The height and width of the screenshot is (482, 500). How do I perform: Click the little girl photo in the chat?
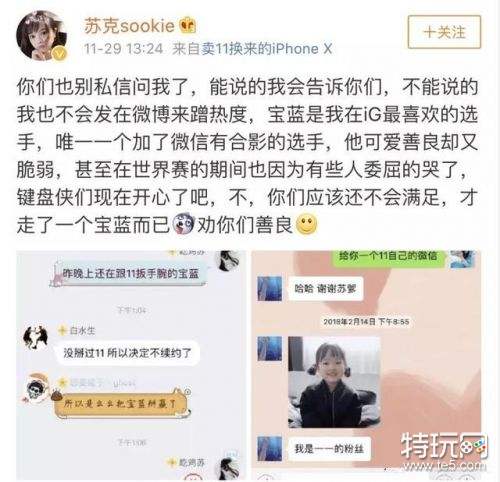334,382
